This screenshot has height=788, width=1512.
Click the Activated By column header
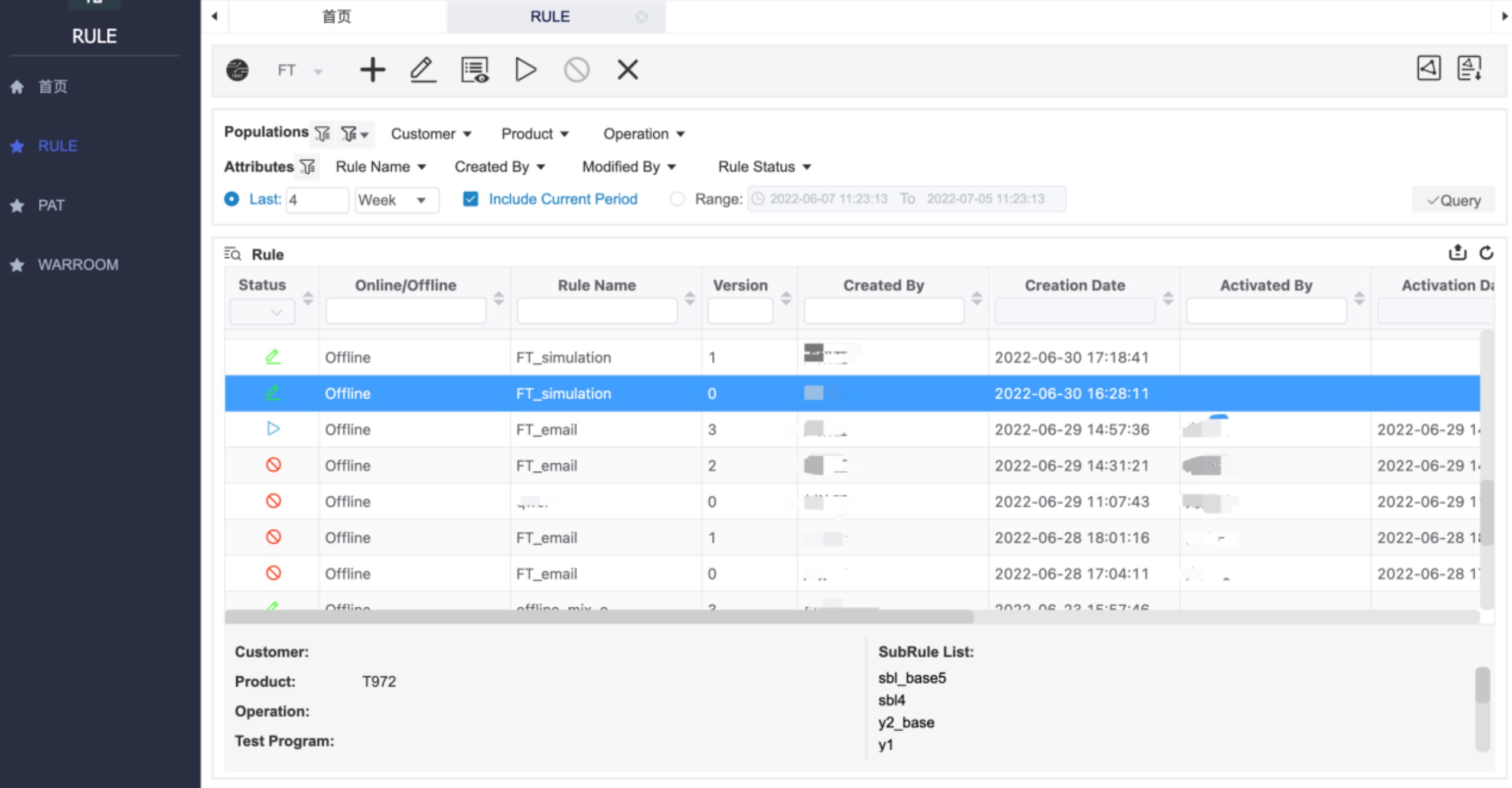click(1266, 285)
